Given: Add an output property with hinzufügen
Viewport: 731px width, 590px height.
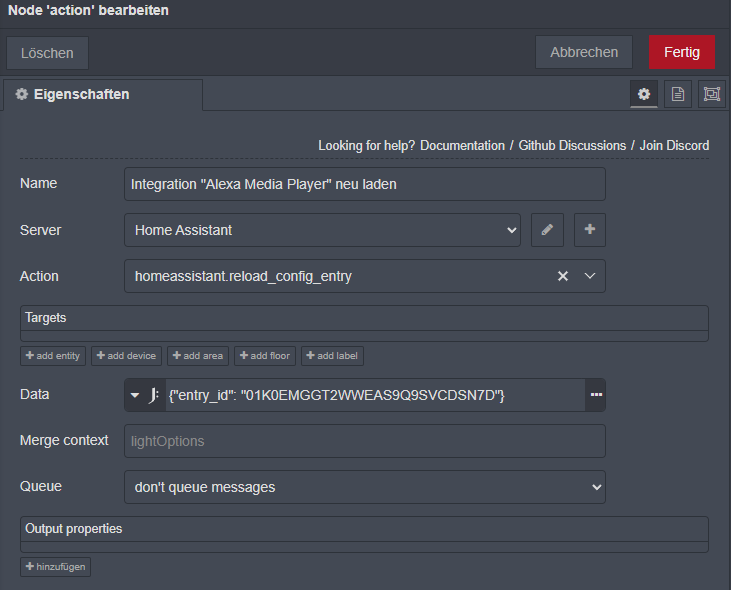Looking at the screenshot, I should (x=55, y=567).
